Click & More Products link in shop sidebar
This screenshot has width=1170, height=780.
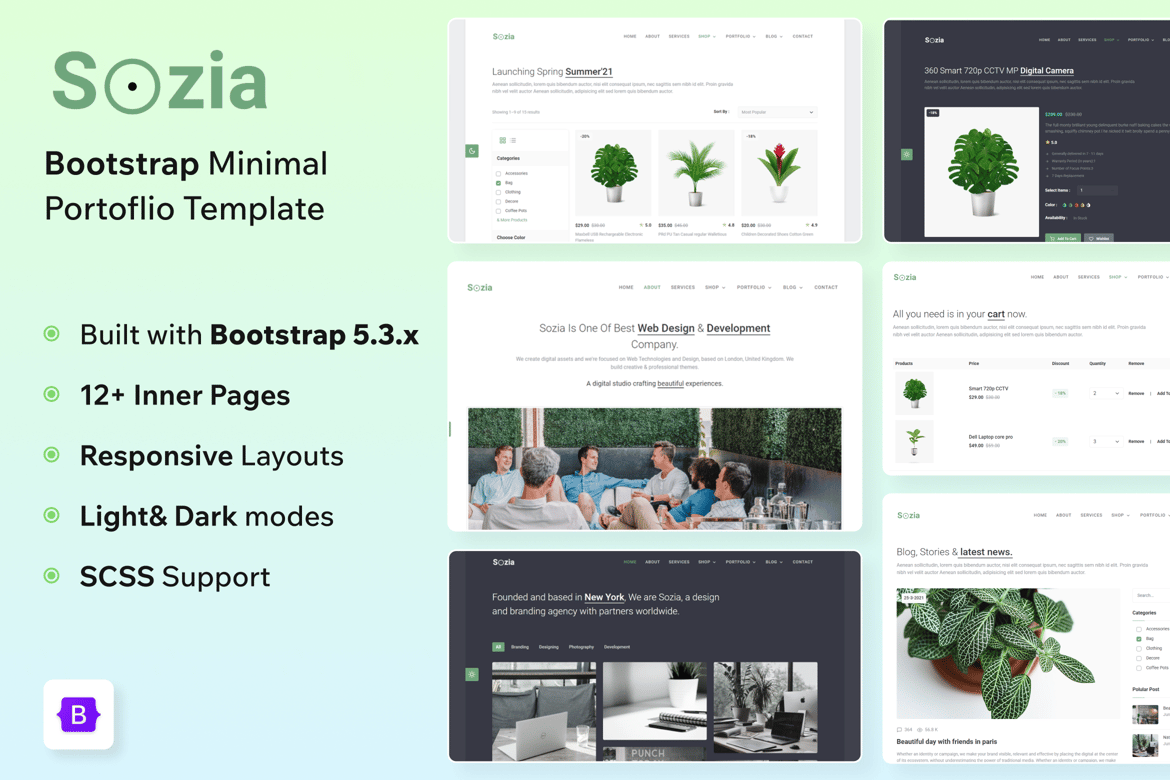pos(512,220)
